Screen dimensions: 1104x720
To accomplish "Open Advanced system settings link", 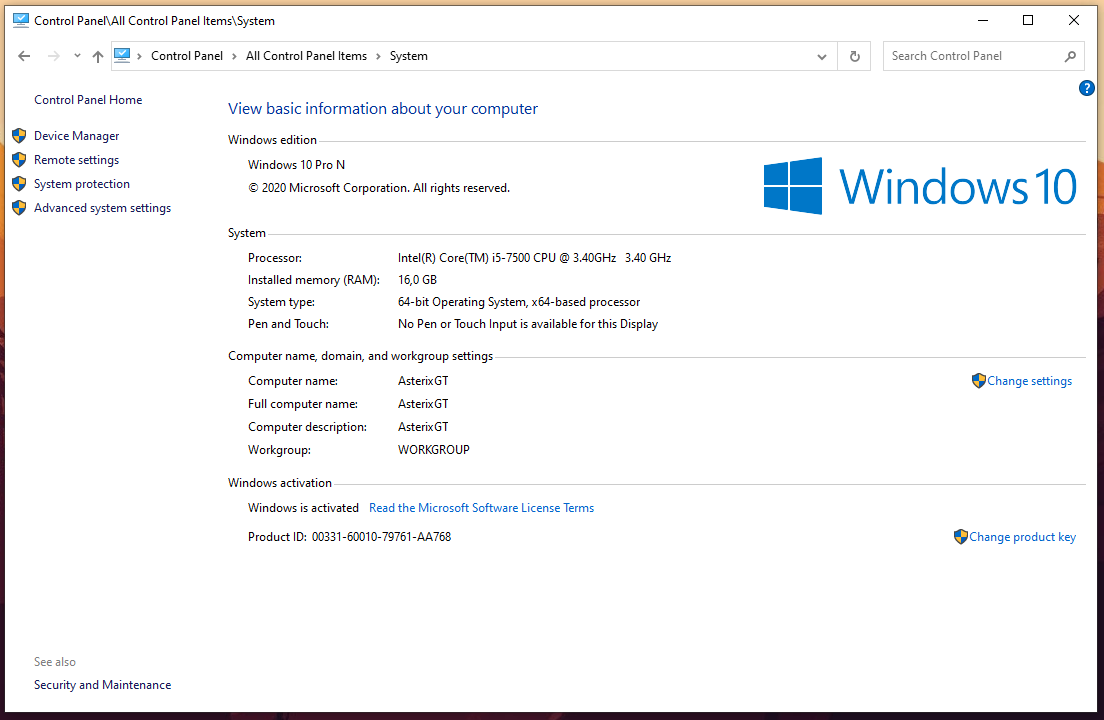I will [103, 208].
